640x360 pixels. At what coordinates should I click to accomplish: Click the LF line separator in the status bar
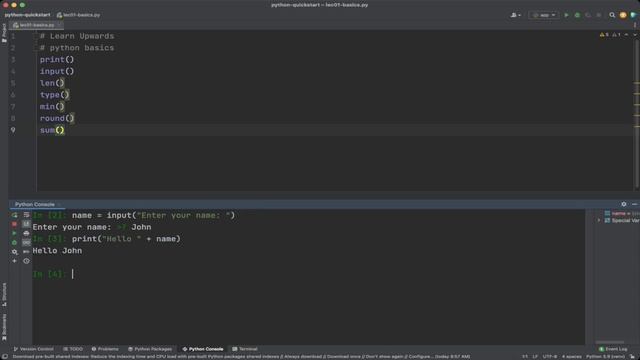coord(535,357)
